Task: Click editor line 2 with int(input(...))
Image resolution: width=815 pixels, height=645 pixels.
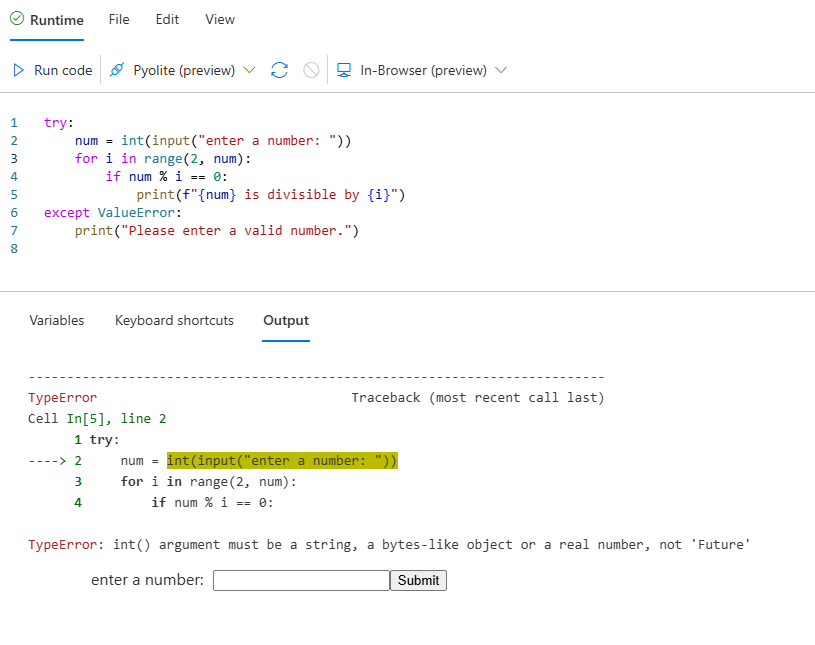Action: click(213, 141)
